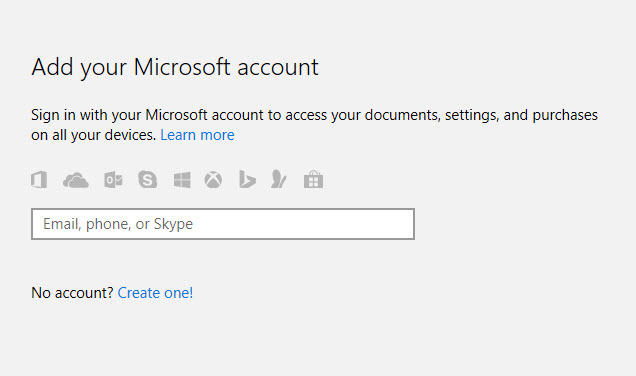Click the Store shopping bag icon
The height and width of the screenshot is (376, 636).
[x=314, y=179]
